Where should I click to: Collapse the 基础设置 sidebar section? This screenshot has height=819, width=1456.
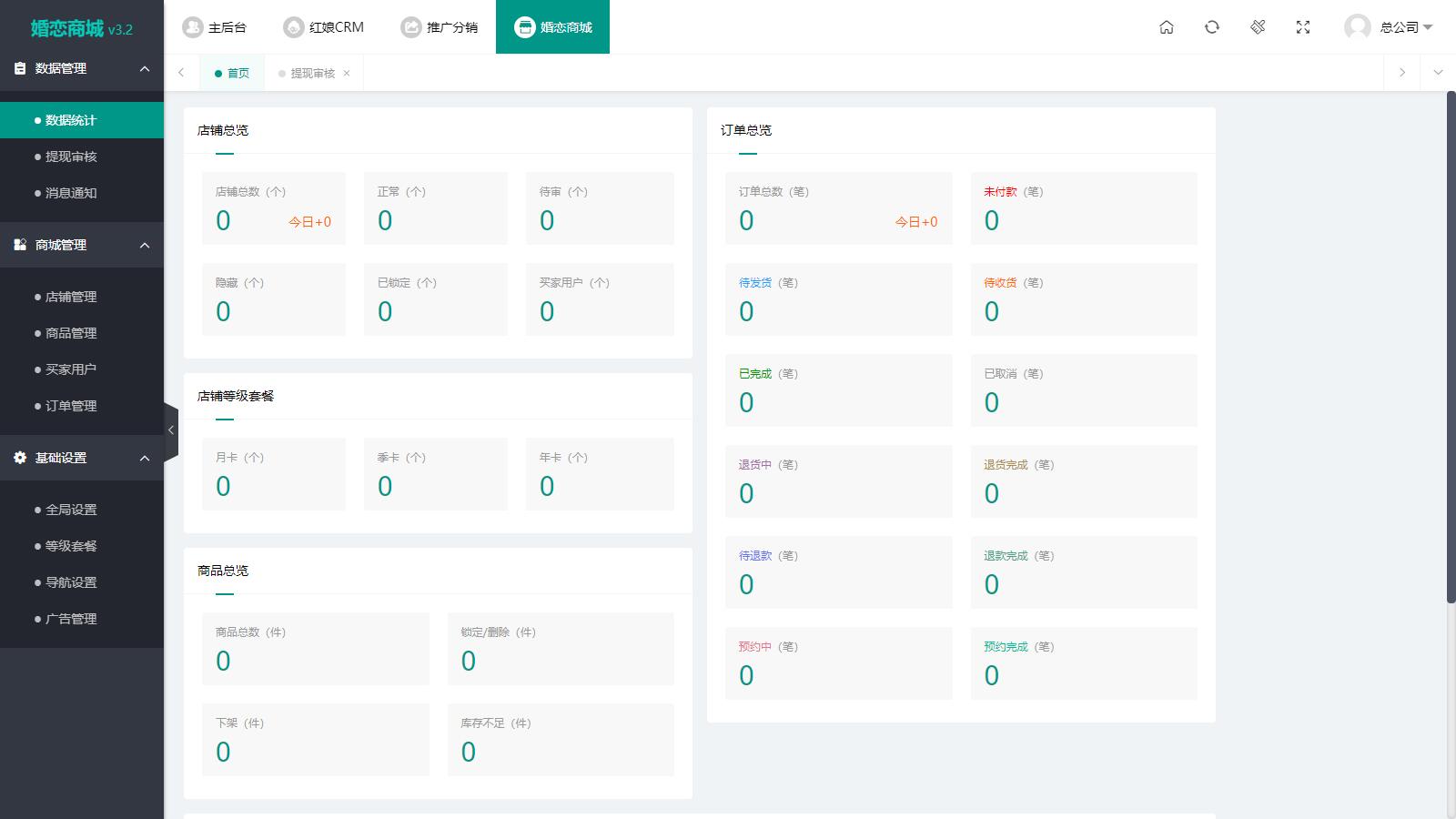click(145, 459)
